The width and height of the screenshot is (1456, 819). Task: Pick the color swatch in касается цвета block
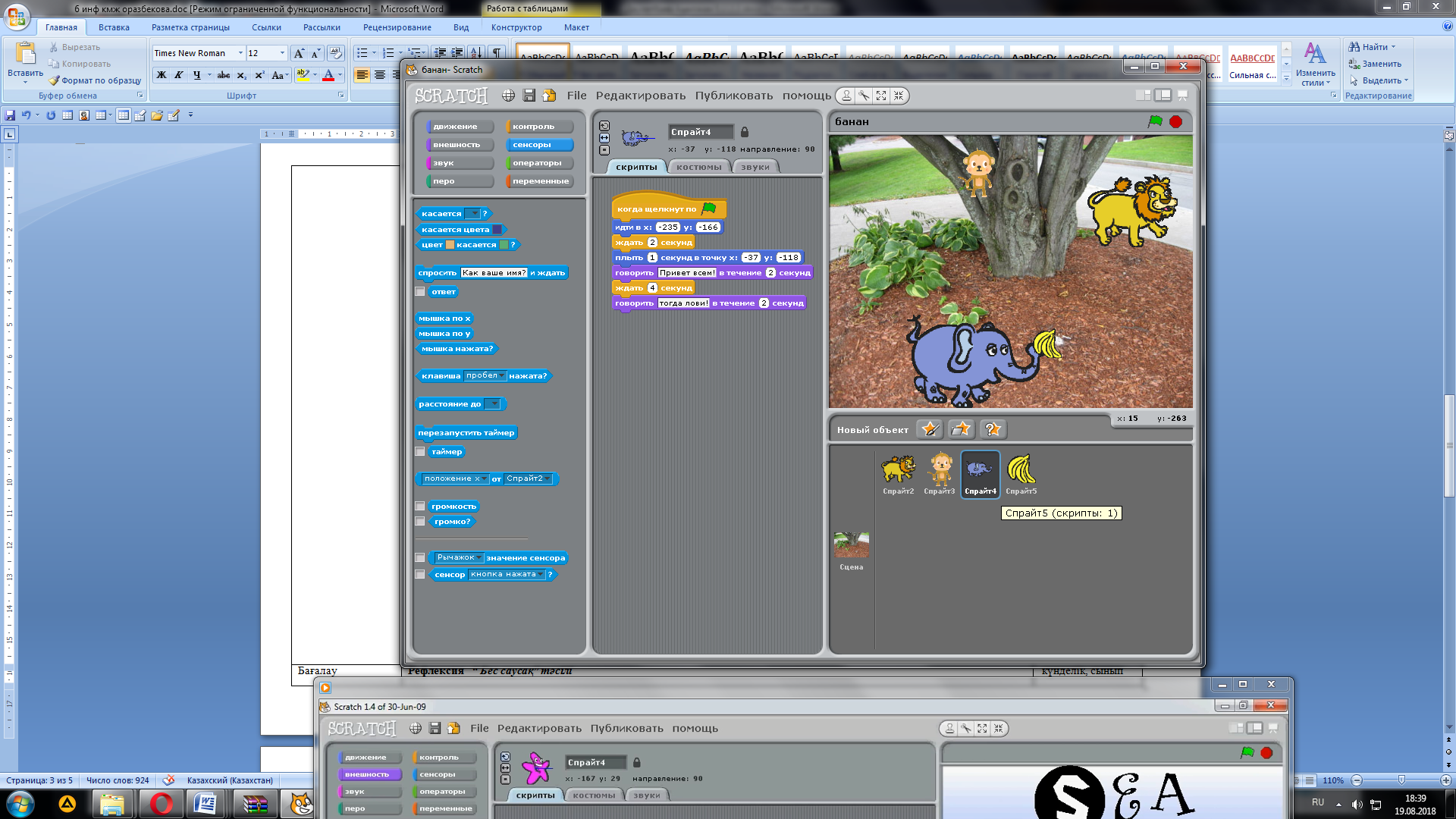[x=497, y=230]
